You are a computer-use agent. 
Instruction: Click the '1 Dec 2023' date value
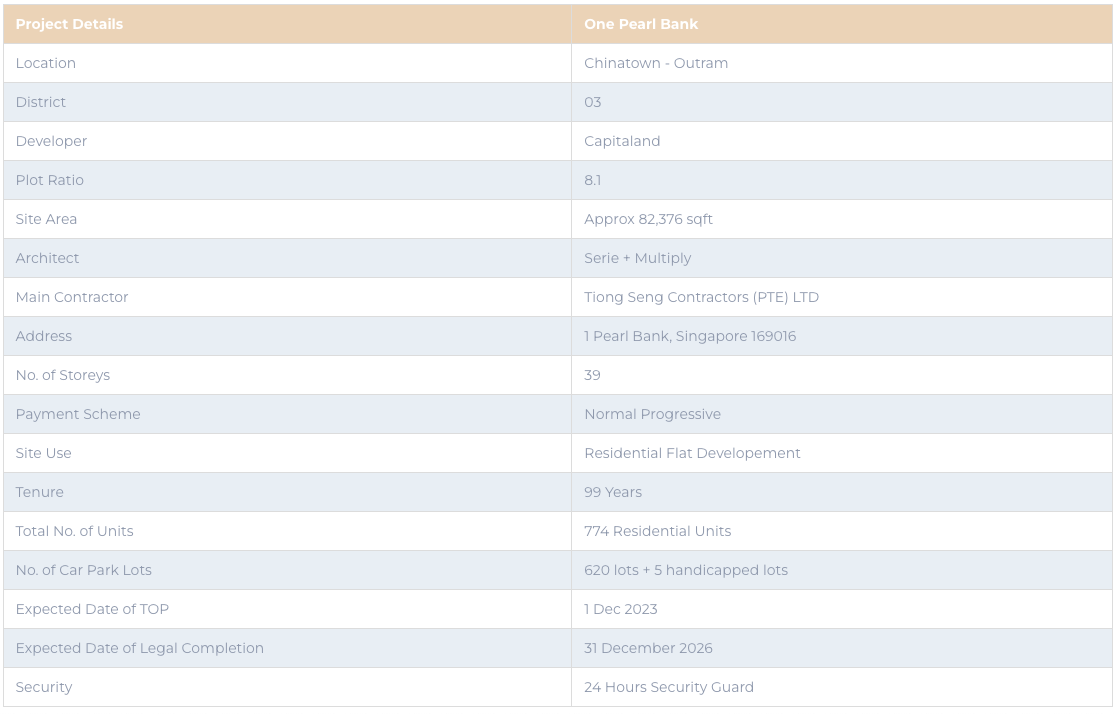point(620,609)
